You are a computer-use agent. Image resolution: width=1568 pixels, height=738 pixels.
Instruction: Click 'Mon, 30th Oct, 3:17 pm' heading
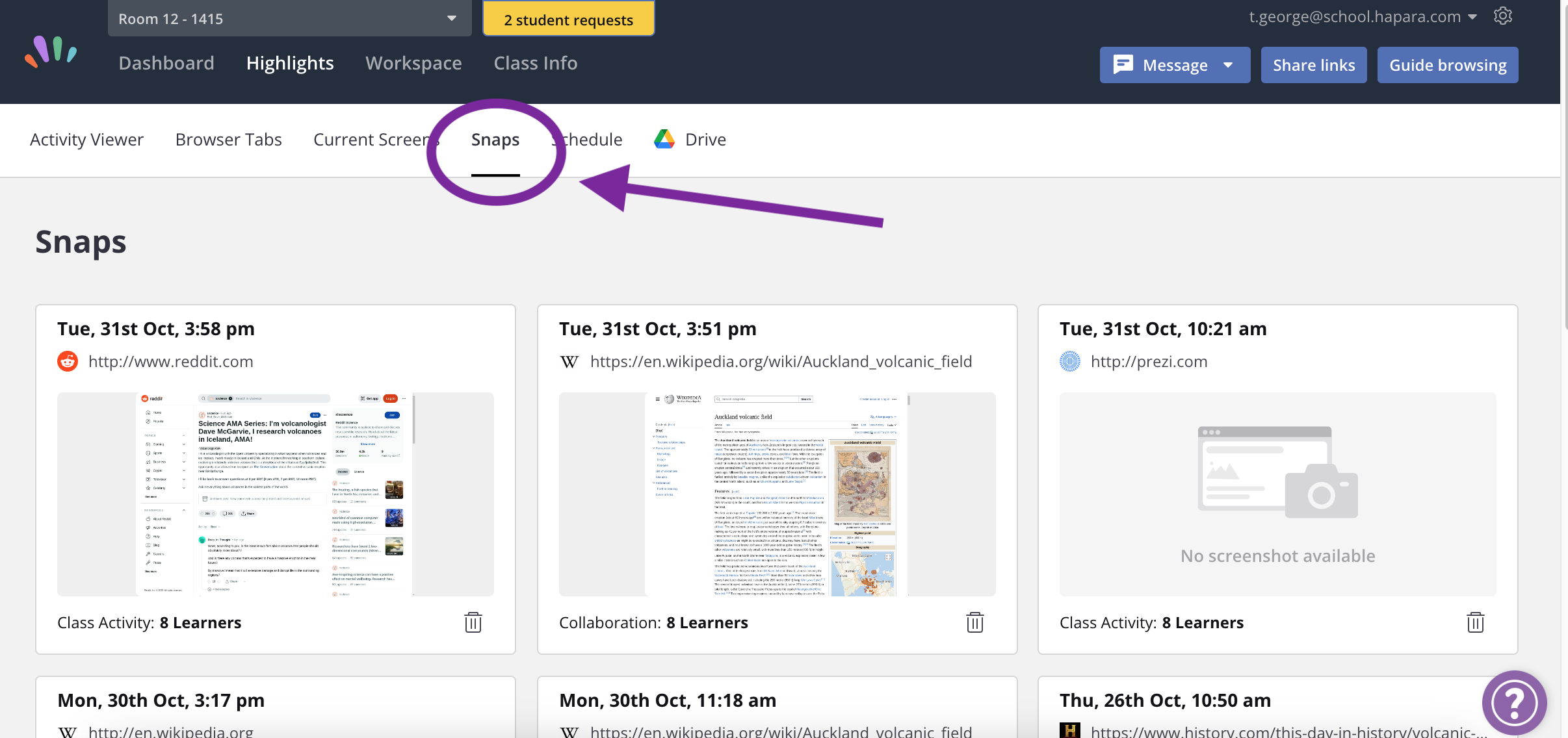click(x=161, y=700)
